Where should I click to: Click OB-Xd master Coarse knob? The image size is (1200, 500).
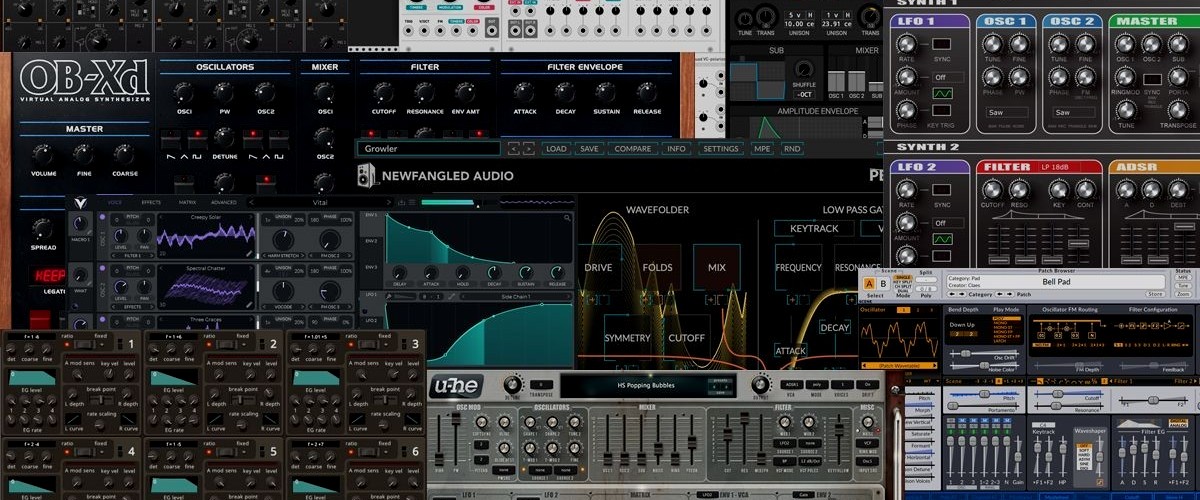pos(125,154)
